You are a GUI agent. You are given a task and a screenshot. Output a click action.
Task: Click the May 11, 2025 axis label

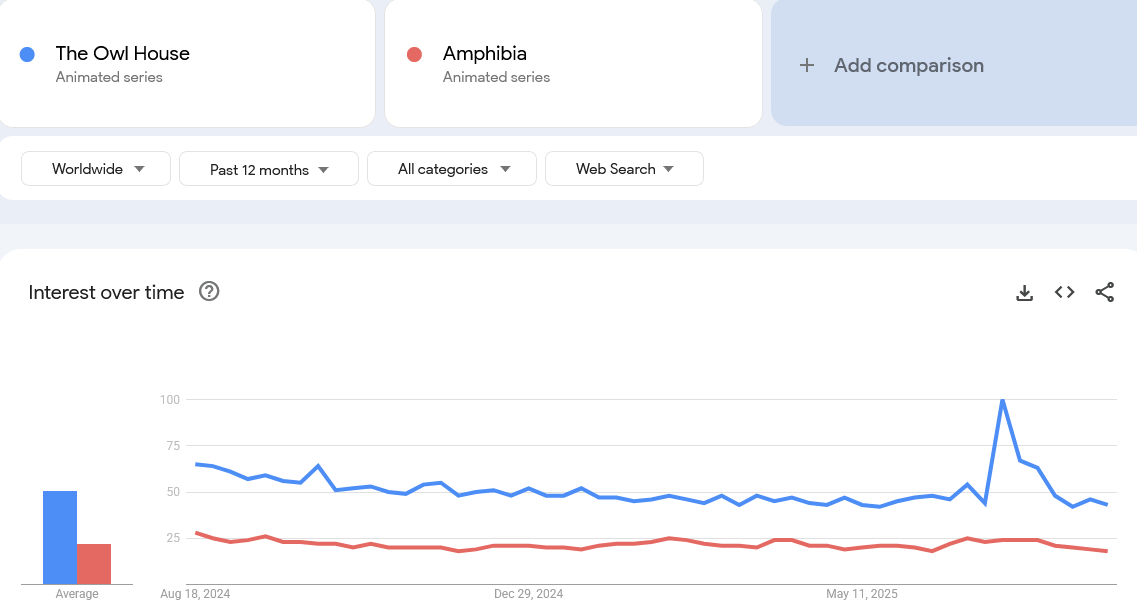click(861, 594)
